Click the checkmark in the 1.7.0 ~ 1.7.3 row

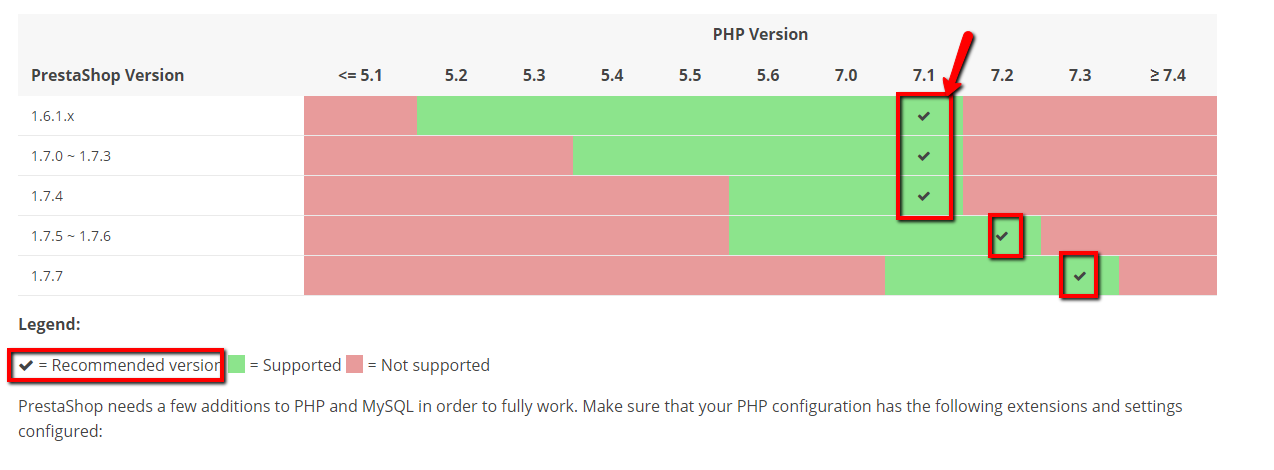point(924,156)
